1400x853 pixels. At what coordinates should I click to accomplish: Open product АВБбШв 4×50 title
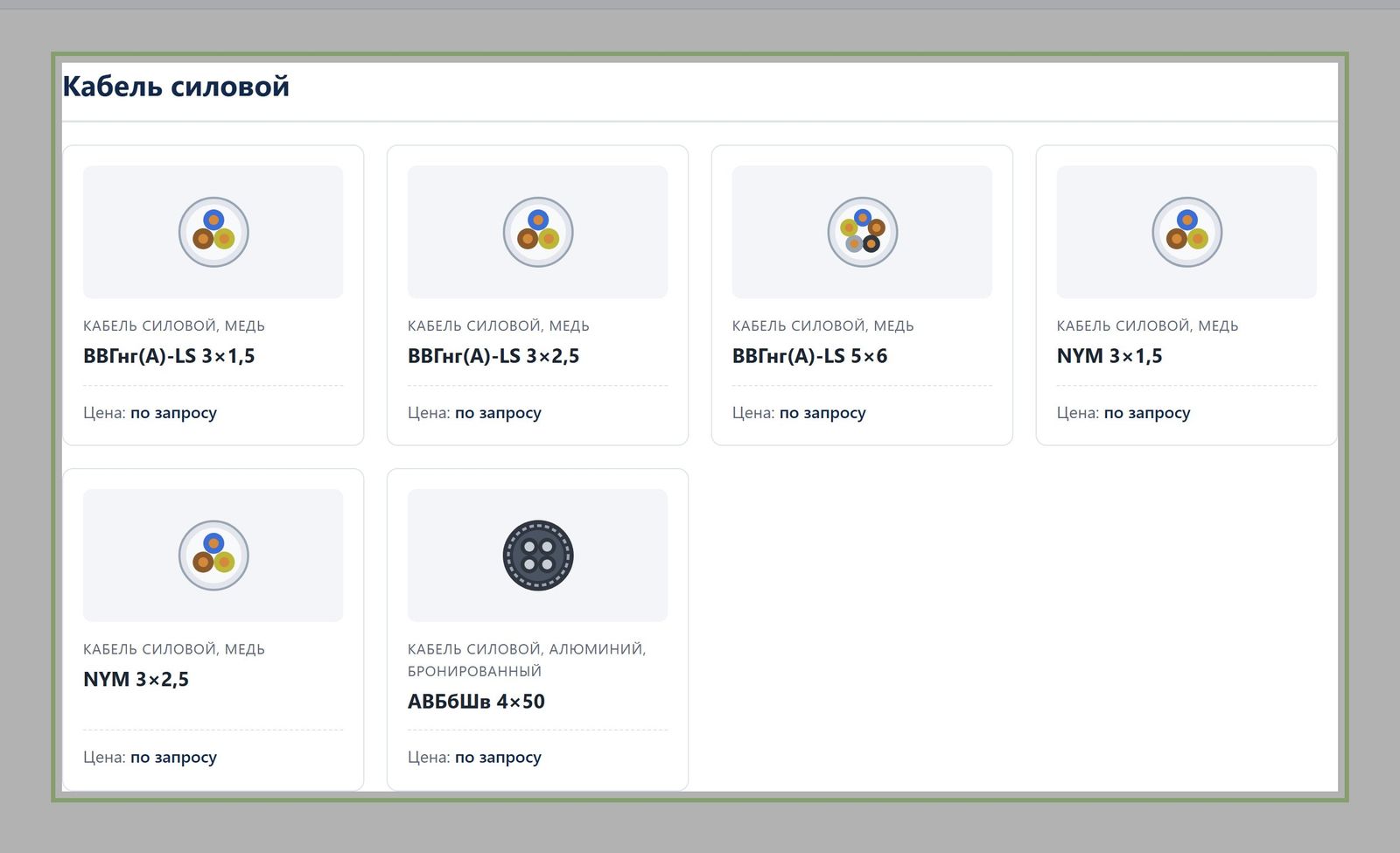click(476, 702)
